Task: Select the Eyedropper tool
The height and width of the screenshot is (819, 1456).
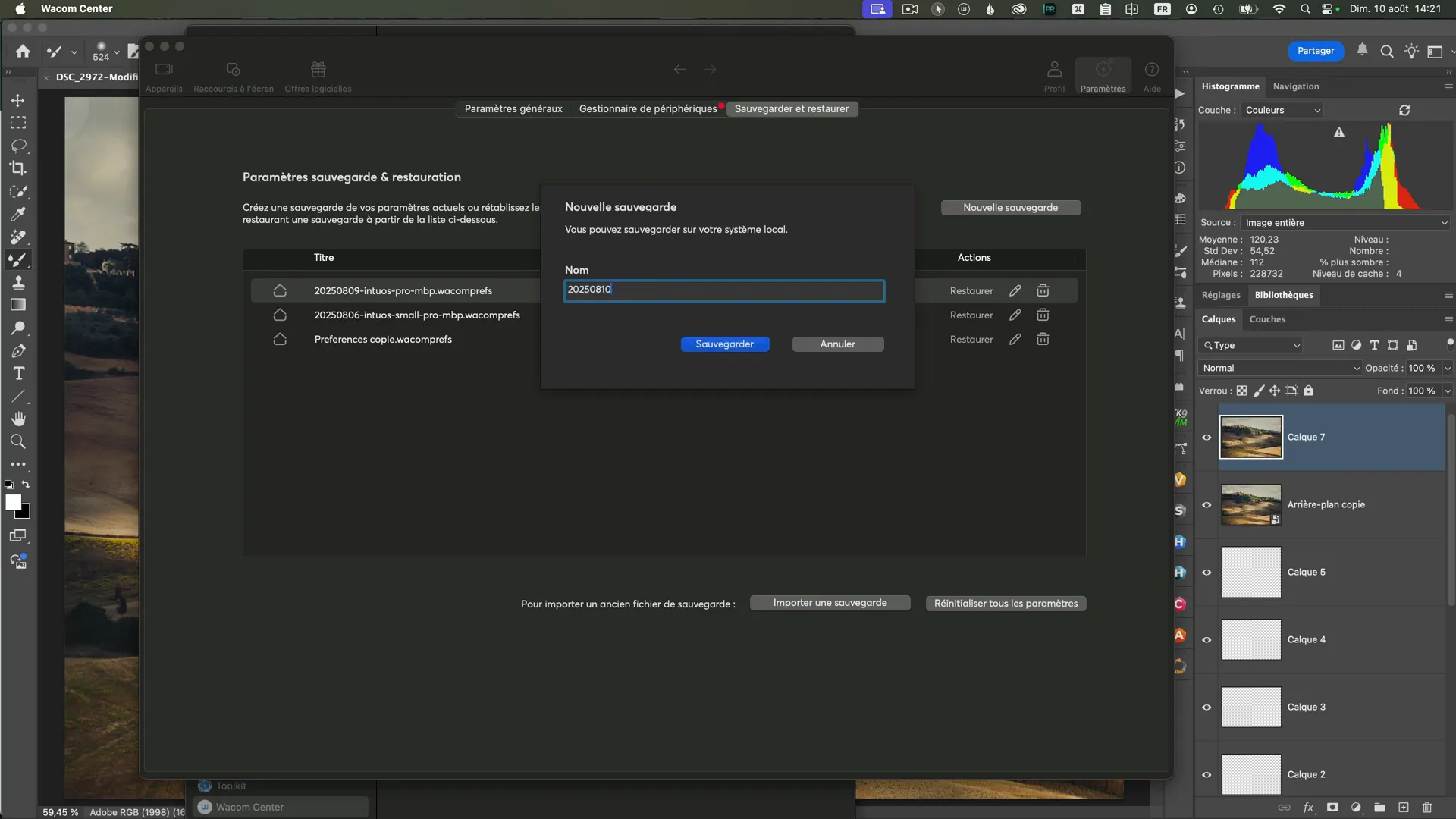Action: 18,214
